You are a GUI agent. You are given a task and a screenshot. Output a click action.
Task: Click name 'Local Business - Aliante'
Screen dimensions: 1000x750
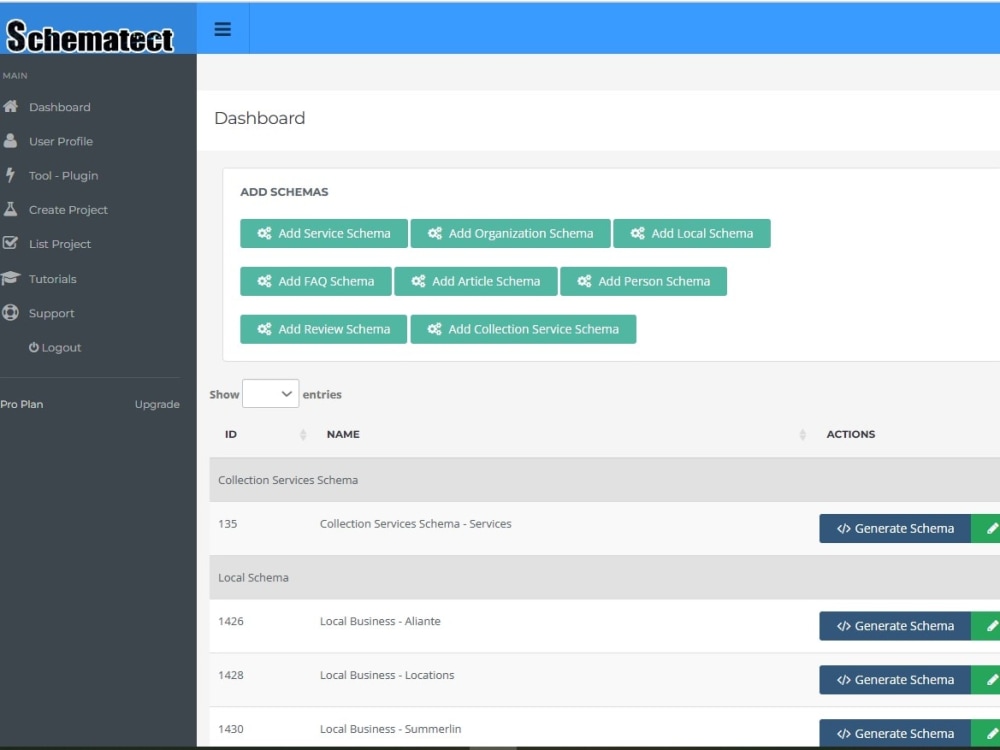(380, 622)
